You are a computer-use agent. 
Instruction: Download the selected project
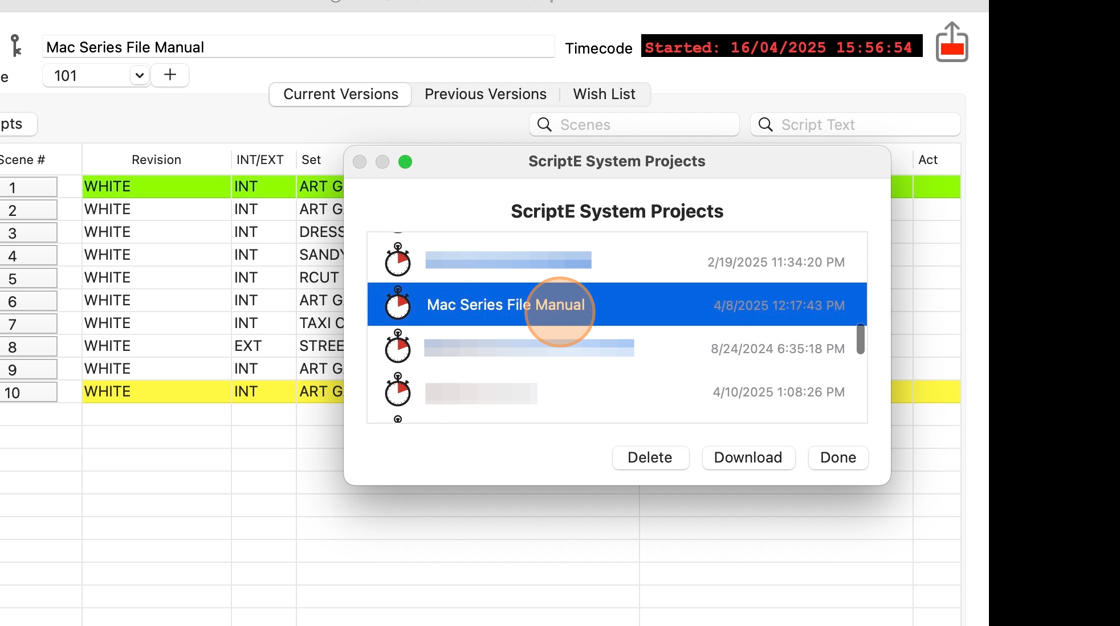point(748,457)
